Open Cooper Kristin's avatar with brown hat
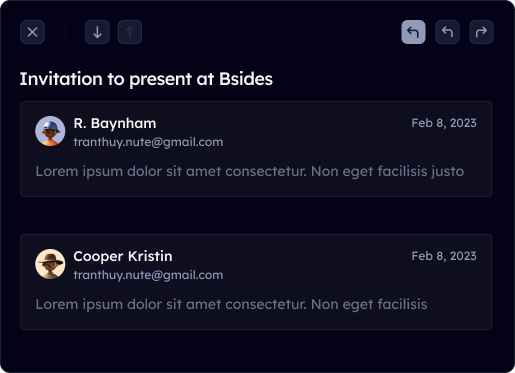 (x=50, y=264)
